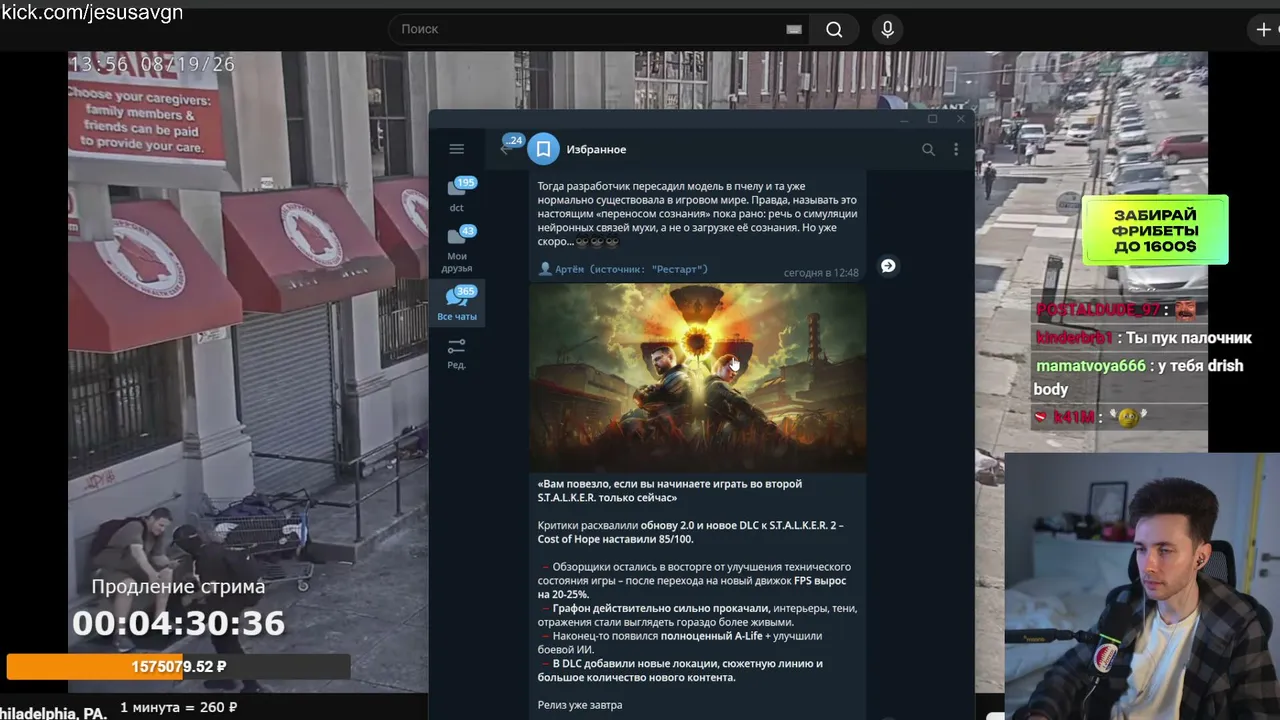Screen dimensions: 1280x720
Task: Open the ЗАБИРАЙ ФРИБЕТЫ ДО 1600$ banner
Action: [1155, 230]
